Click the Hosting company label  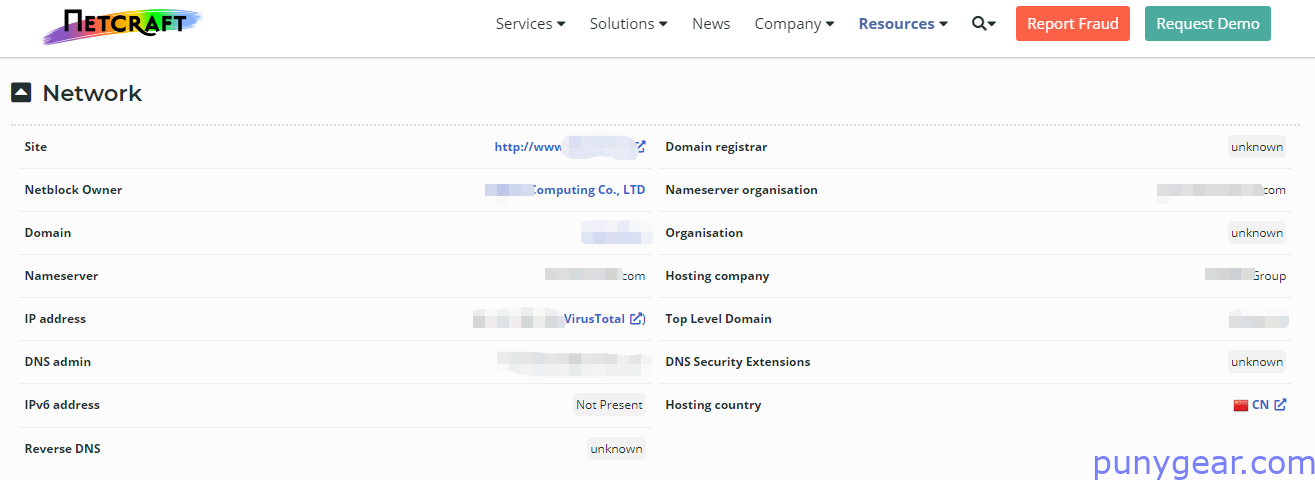point(717,276)
